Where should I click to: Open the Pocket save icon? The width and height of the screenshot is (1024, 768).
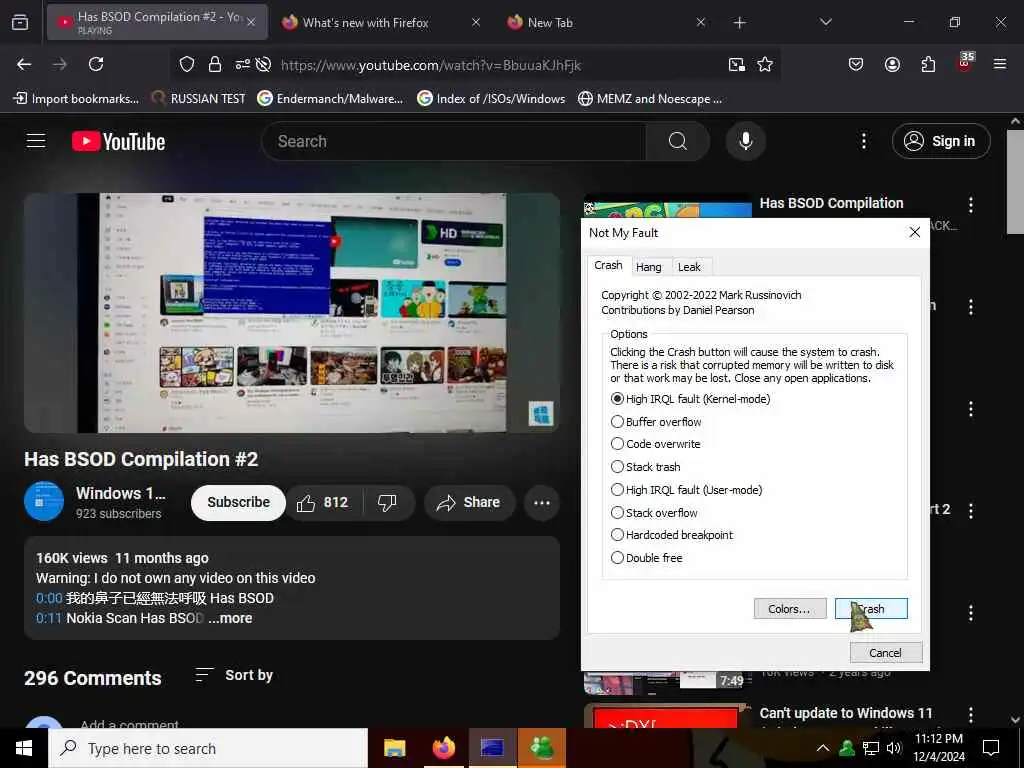point(856,64)
